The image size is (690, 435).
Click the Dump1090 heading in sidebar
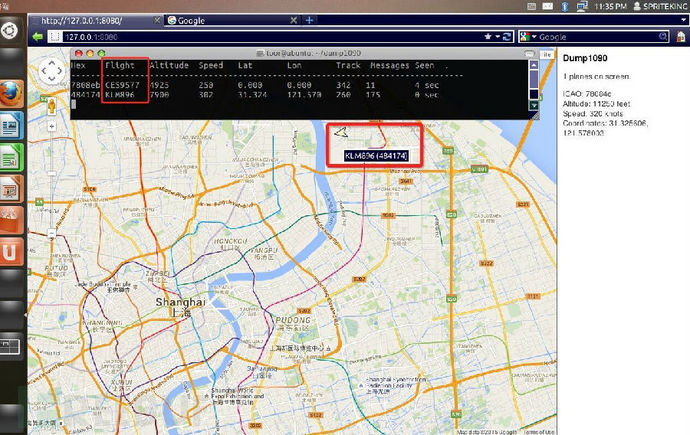[585, 58]
